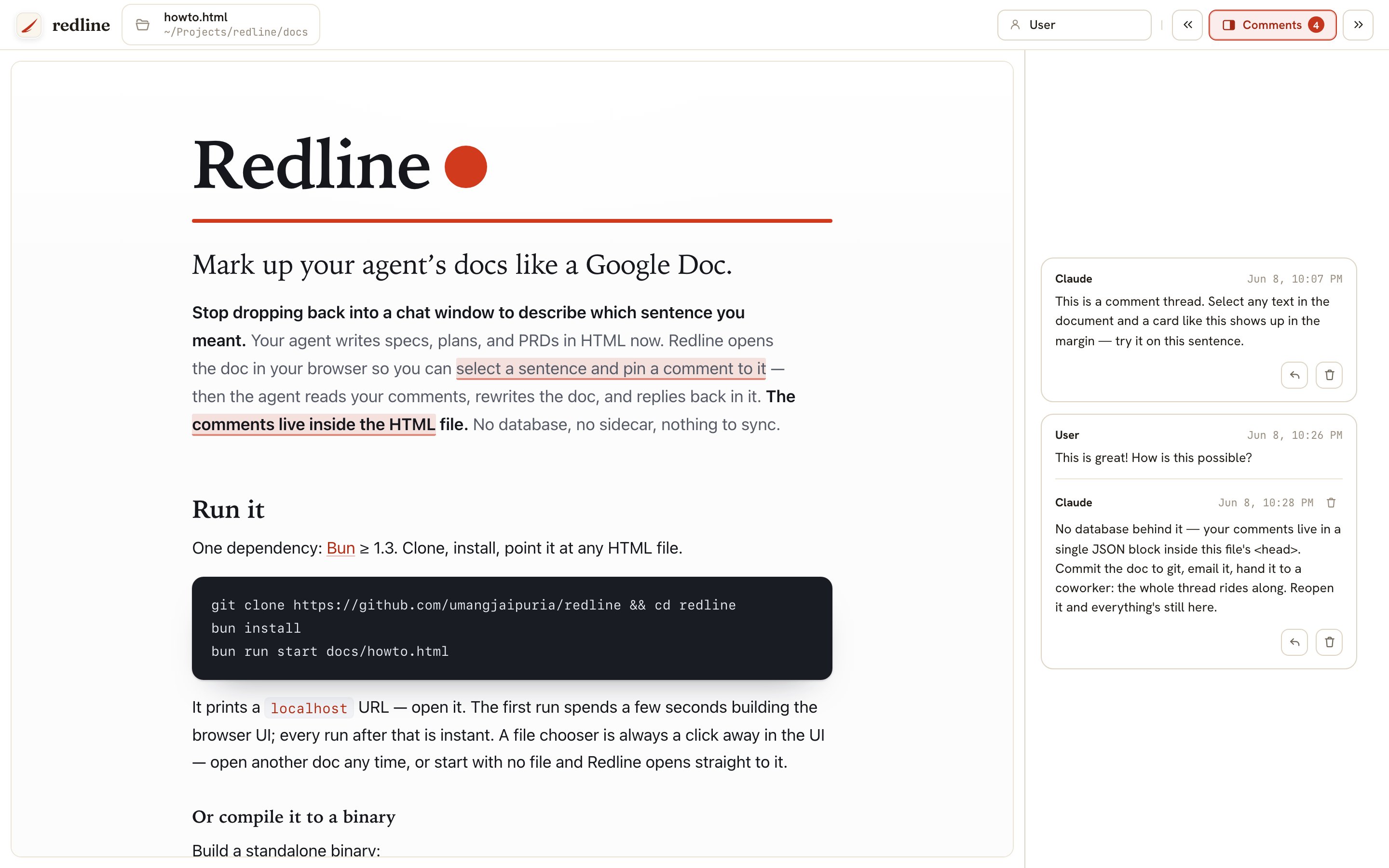Viewport: 1389px width, 868px height.
Task: Delete the User's comment thread
Action: 1329,642
